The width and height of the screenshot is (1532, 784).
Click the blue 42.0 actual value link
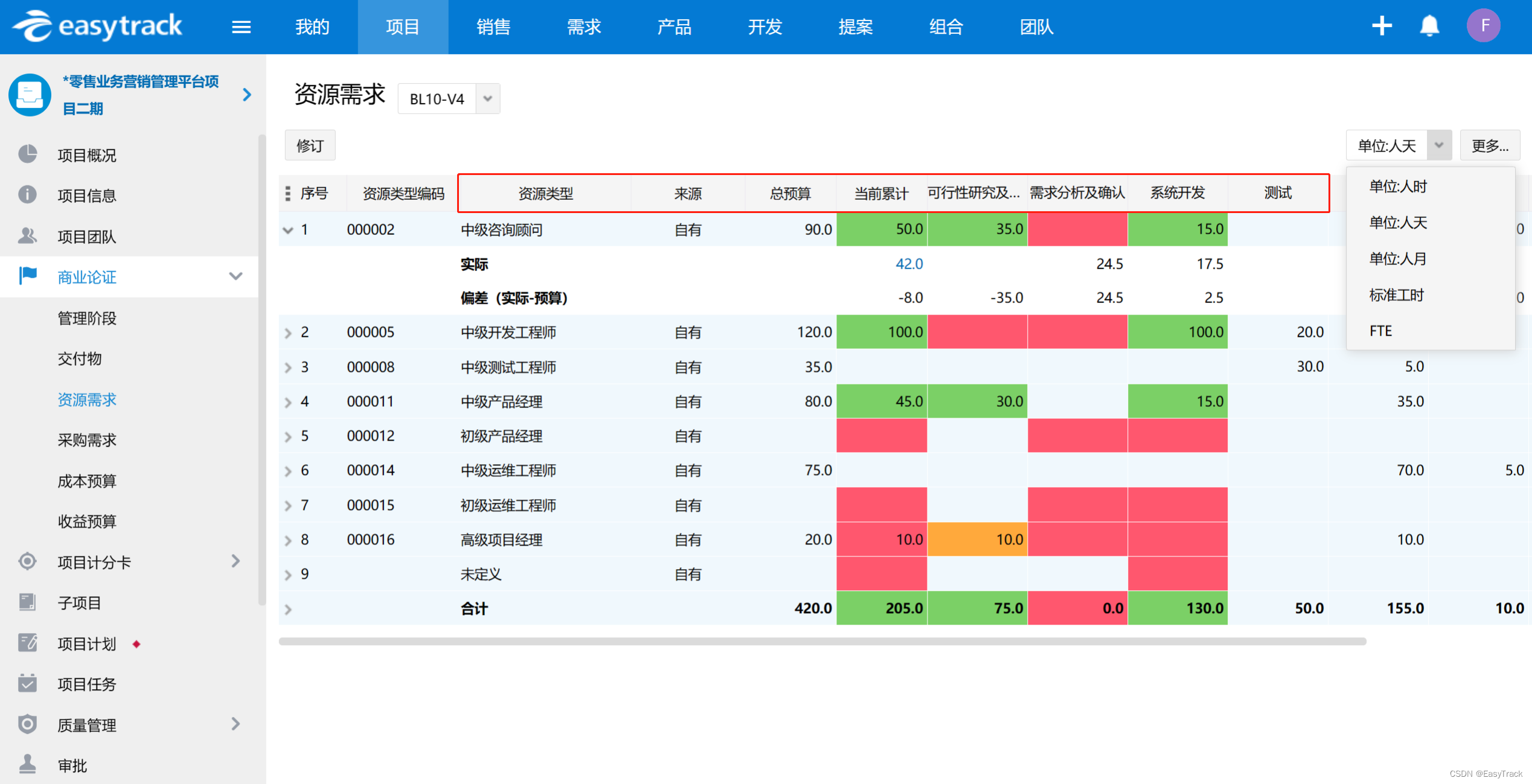(x=908, y=264)
